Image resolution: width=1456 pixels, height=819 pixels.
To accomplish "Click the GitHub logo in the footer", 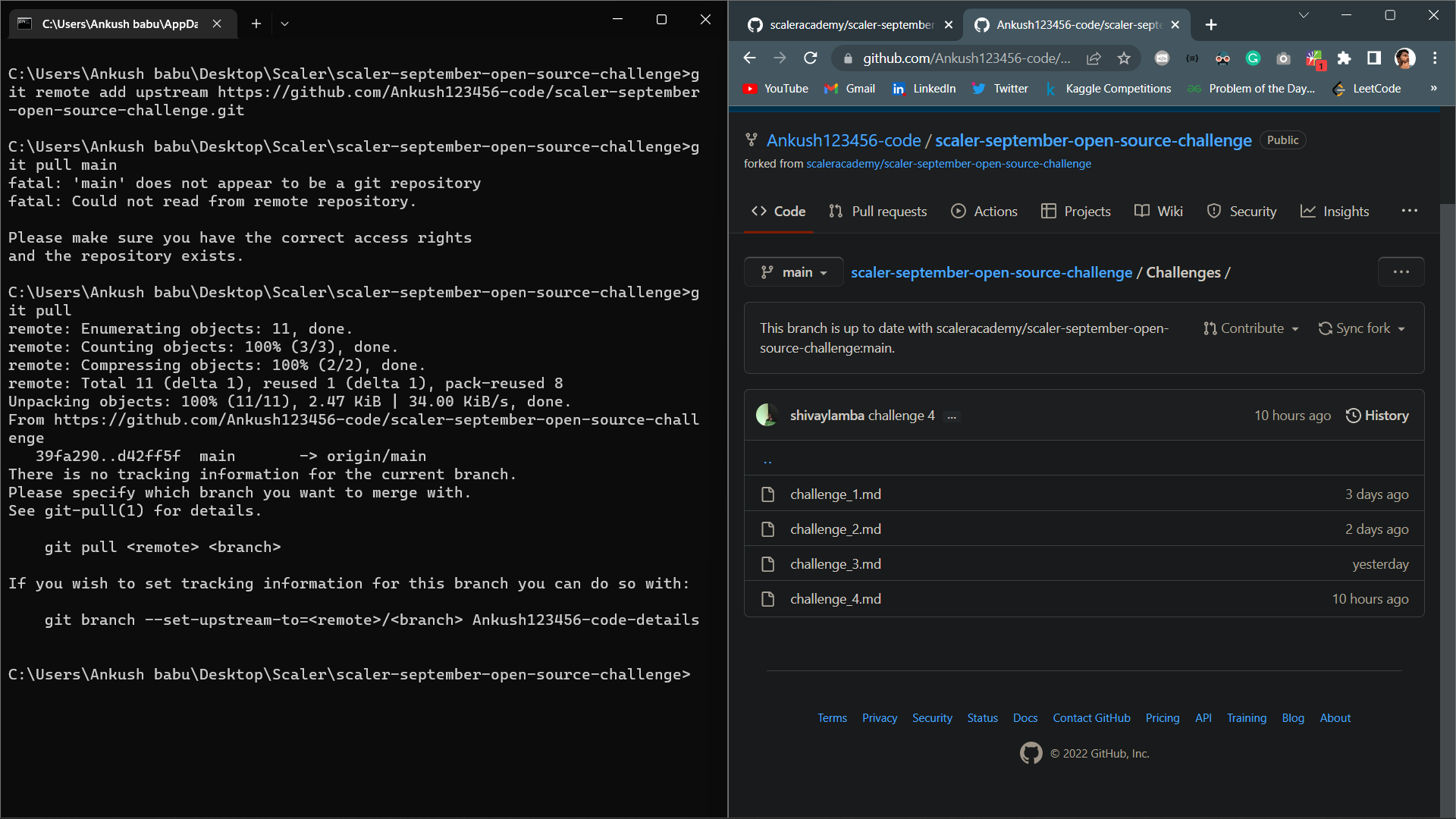I will 1031,752.
